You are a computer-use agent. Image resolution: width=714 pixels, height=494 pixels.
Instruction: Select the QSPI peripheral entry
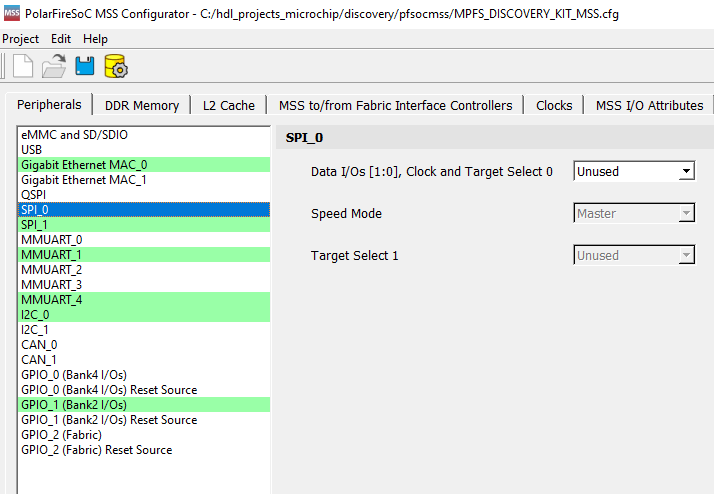click(x=35, y=194)
